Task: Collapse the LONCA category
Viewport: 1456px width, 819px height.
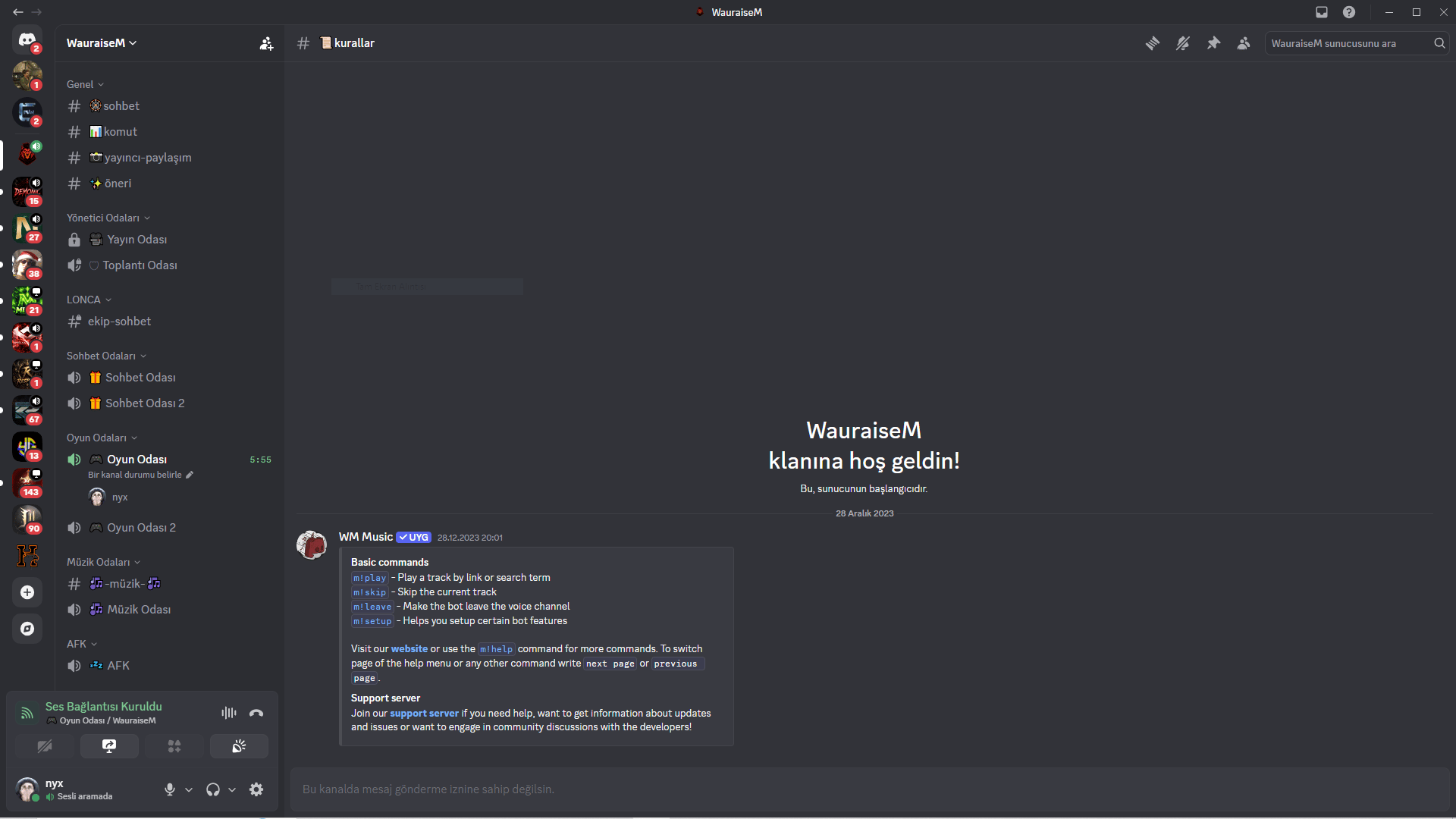Action: (x=89, y=300)
